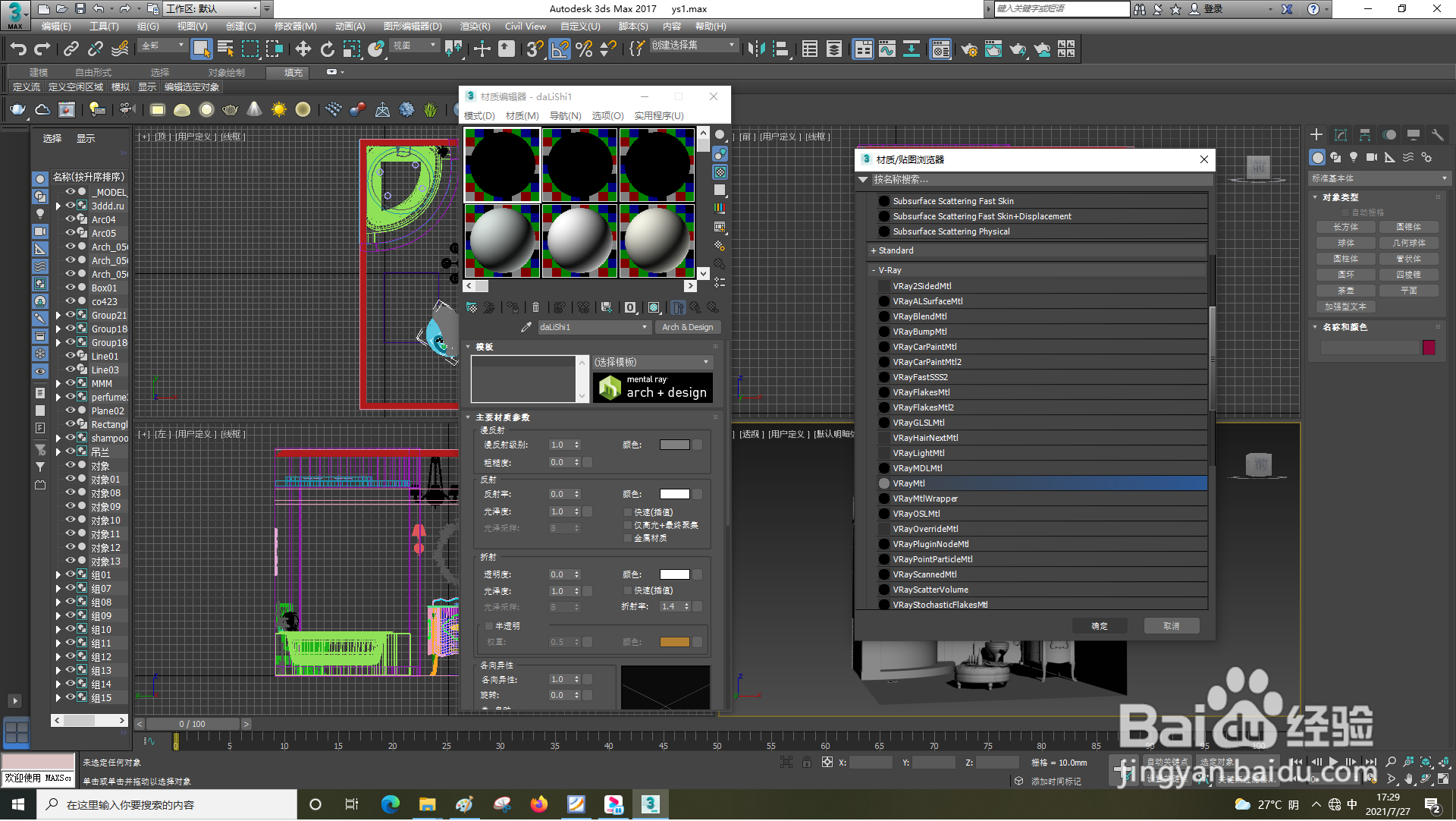
Task: Open the 标准基本体 category dropdown
Action: [1379, 178]
